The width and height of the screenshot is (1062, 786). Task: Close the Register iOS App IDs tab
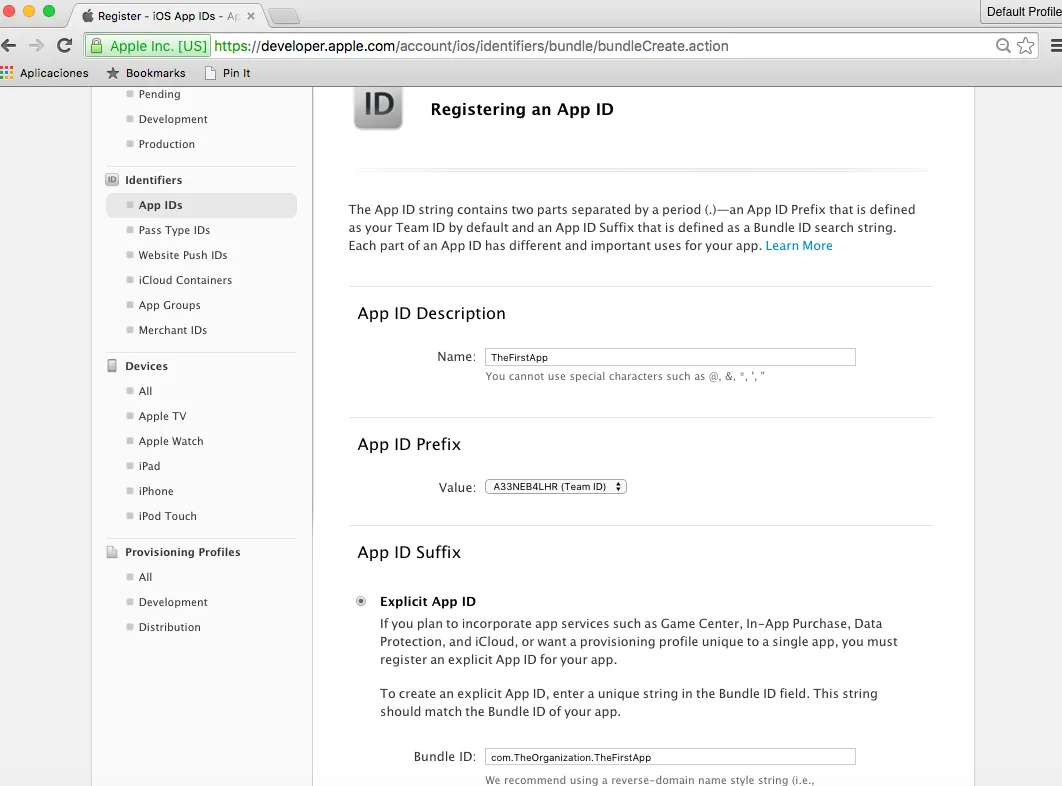[x=251, y=16]
